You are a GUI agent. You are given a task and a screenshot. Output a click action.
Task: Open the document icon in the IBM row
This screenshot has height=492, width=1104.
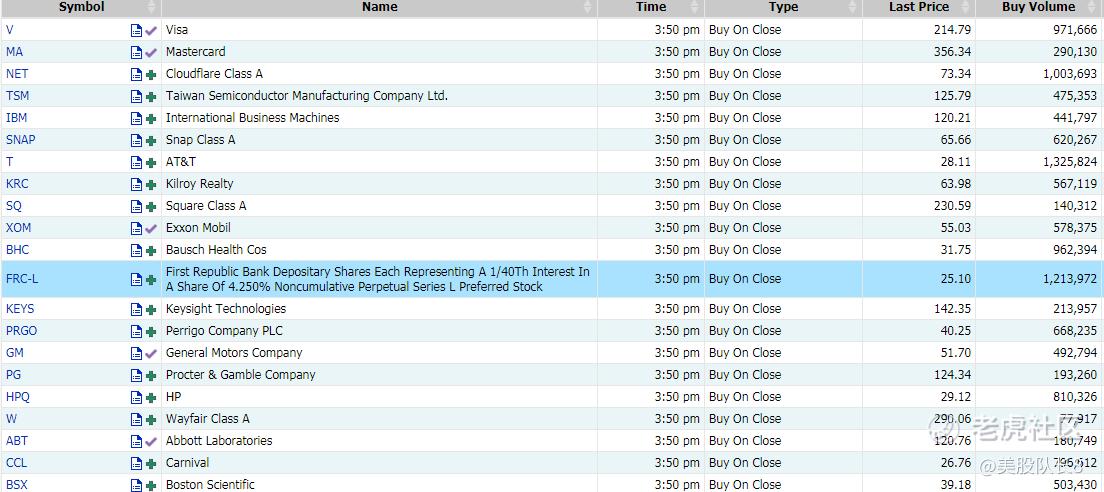[136, 118]
